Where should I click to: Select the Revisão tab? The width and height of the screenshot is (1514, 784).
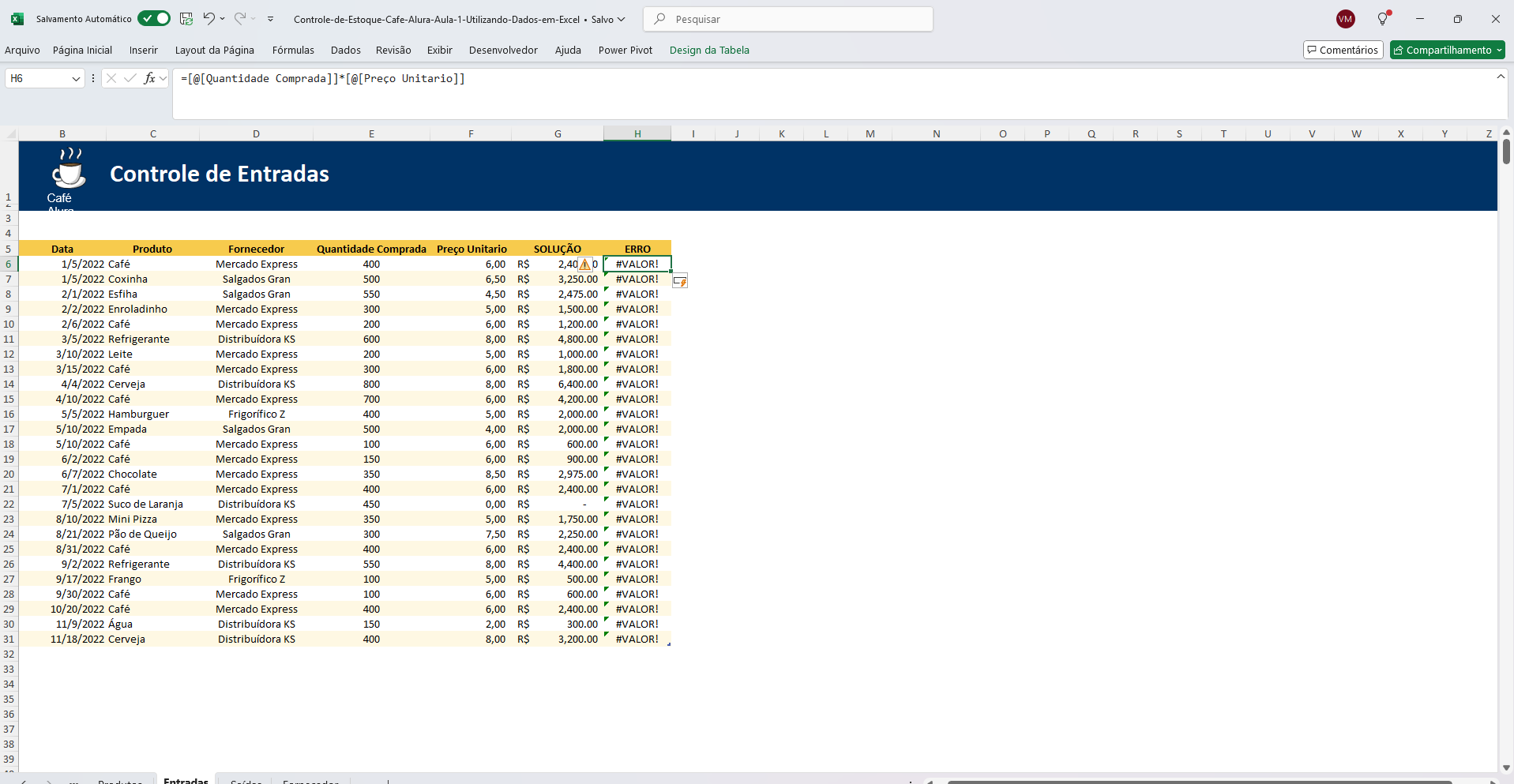393,50
